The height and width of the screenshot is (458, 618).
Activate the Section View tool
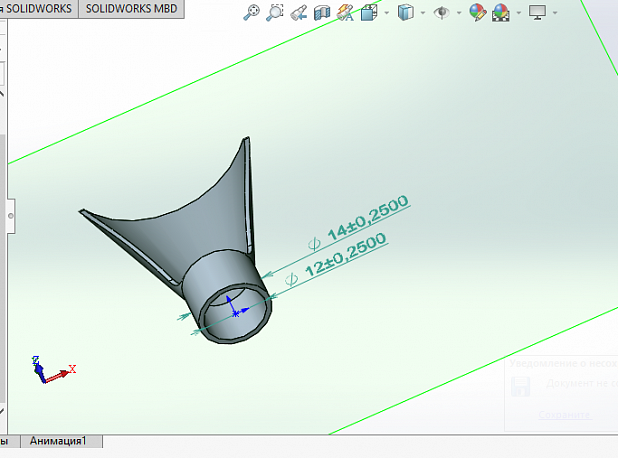[321, 13]
